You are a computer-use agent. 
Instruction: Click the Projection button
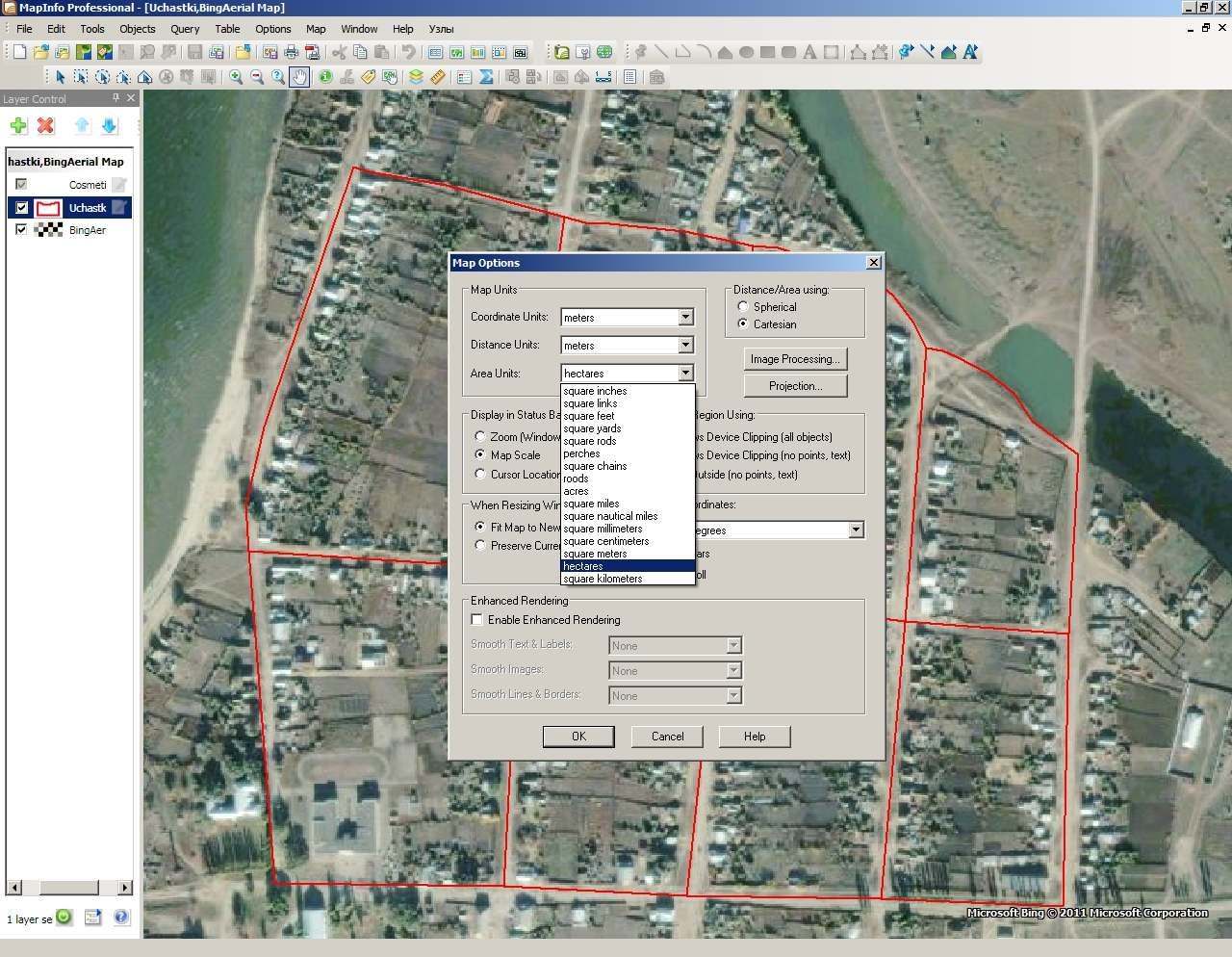click(x=795, y=386)
